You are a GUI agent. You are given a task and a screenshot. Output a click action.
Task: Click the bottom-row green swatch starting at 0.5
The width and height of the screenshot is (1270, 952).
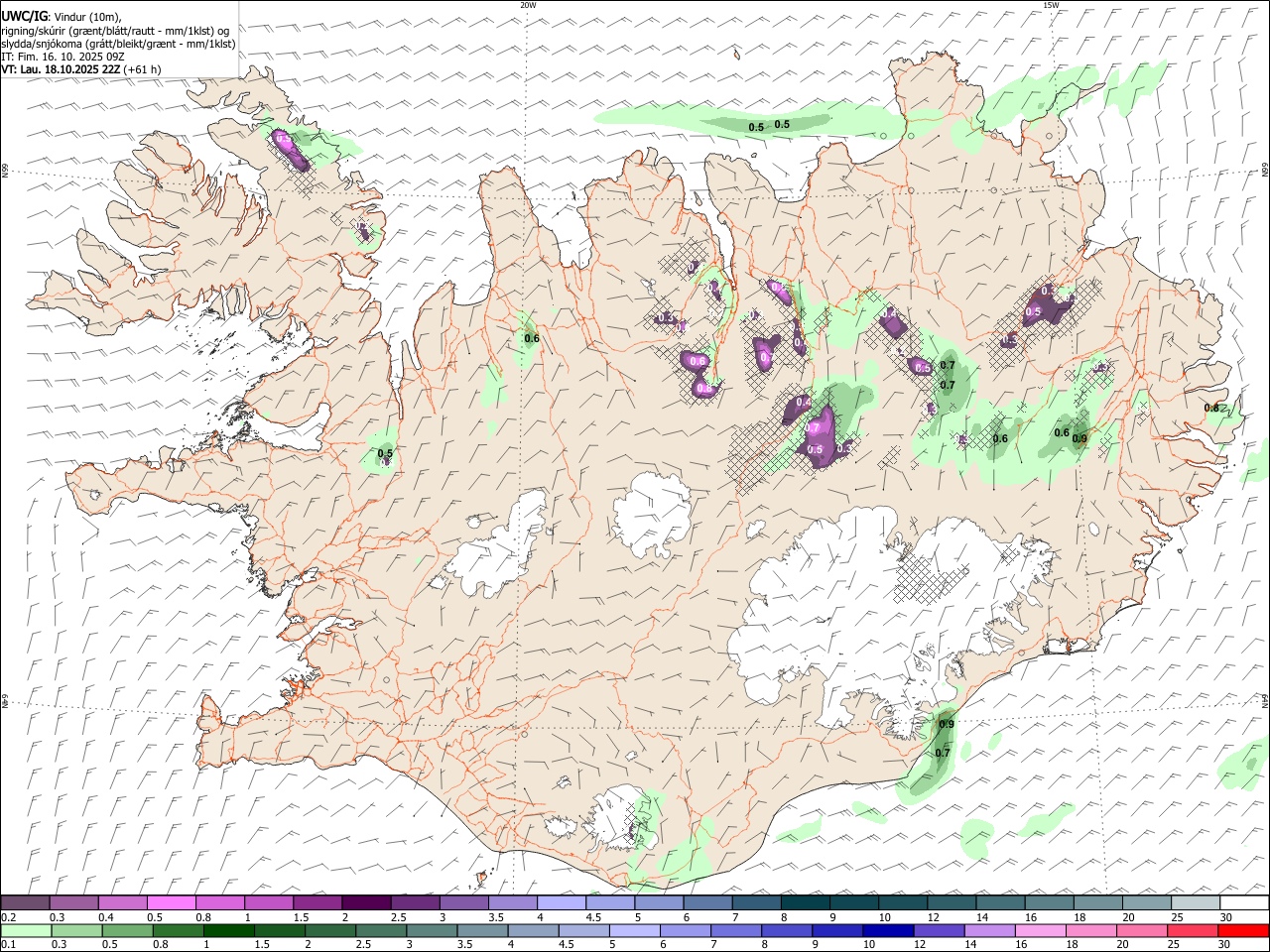coord(128,930)
